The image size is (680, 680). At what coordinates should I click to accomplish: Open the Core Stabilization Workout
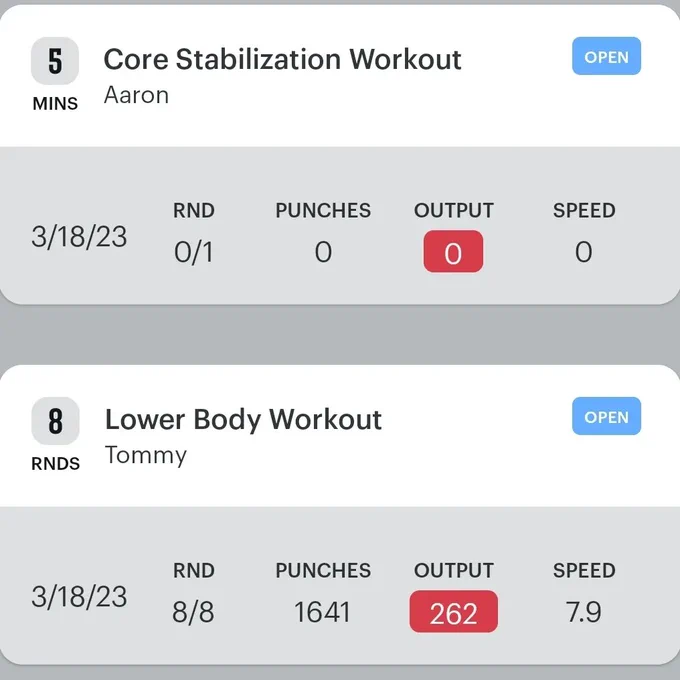[606, 56]
